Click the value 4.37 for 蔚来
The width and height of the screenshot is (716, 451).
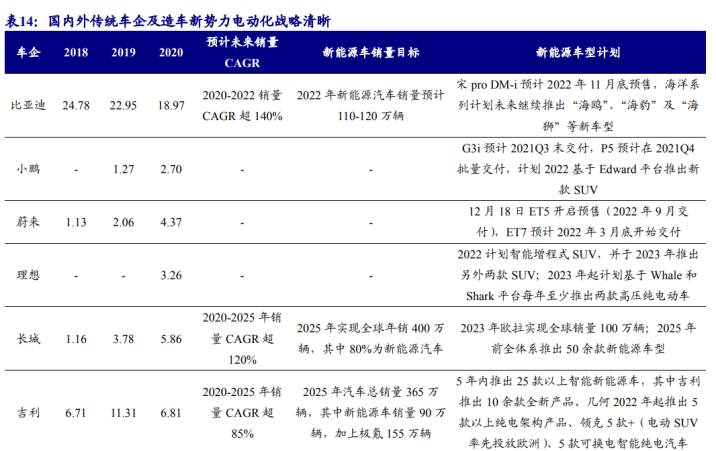(x=171, y=222)
